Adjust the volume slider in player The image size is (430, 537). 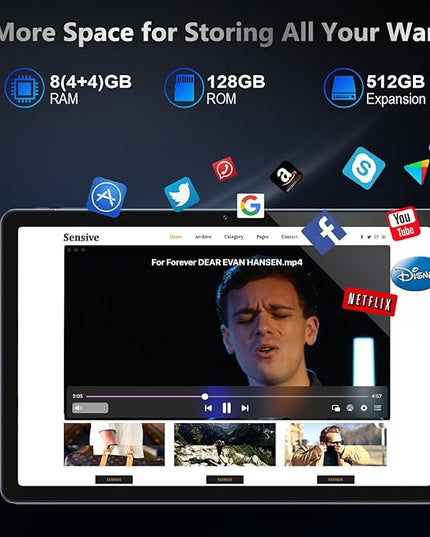point(90,408)
